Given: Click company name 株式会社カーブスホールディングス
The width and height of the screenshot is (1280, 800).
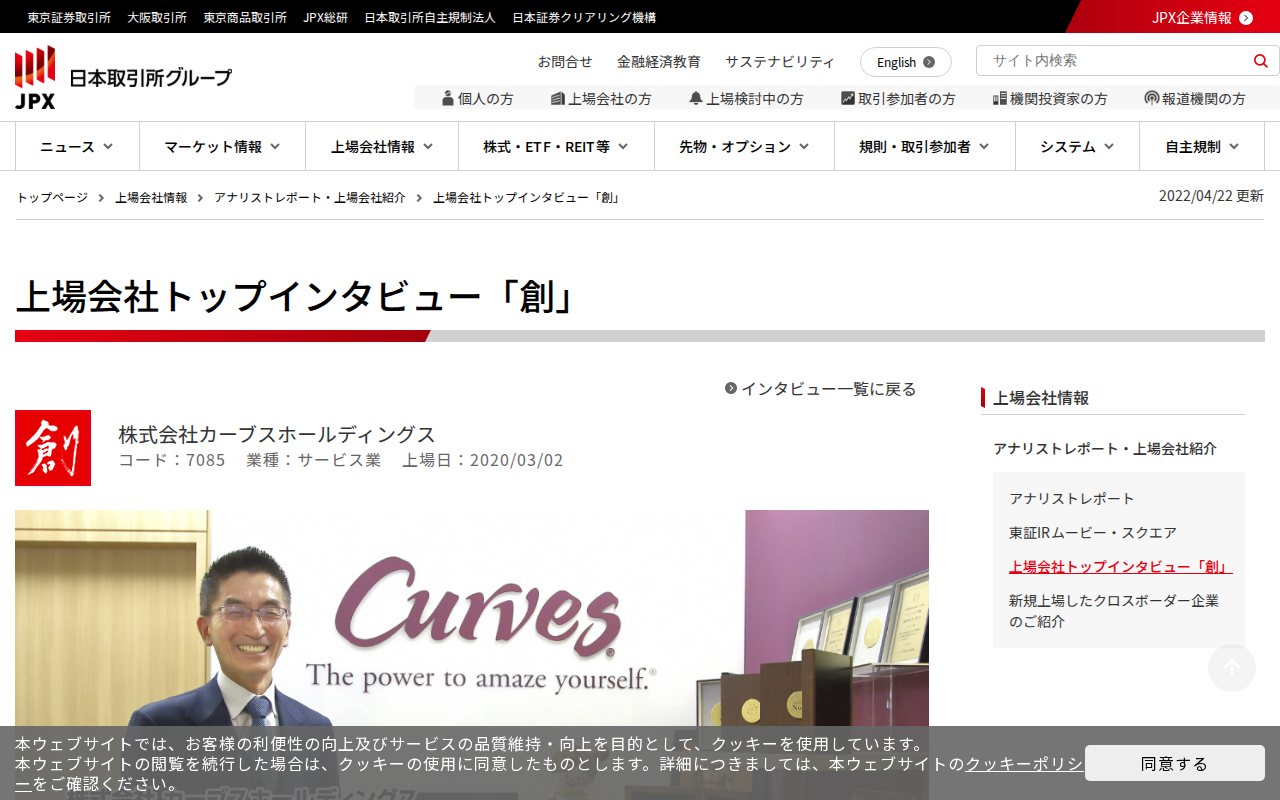Looking at the screenshot, I should [277, 435].
